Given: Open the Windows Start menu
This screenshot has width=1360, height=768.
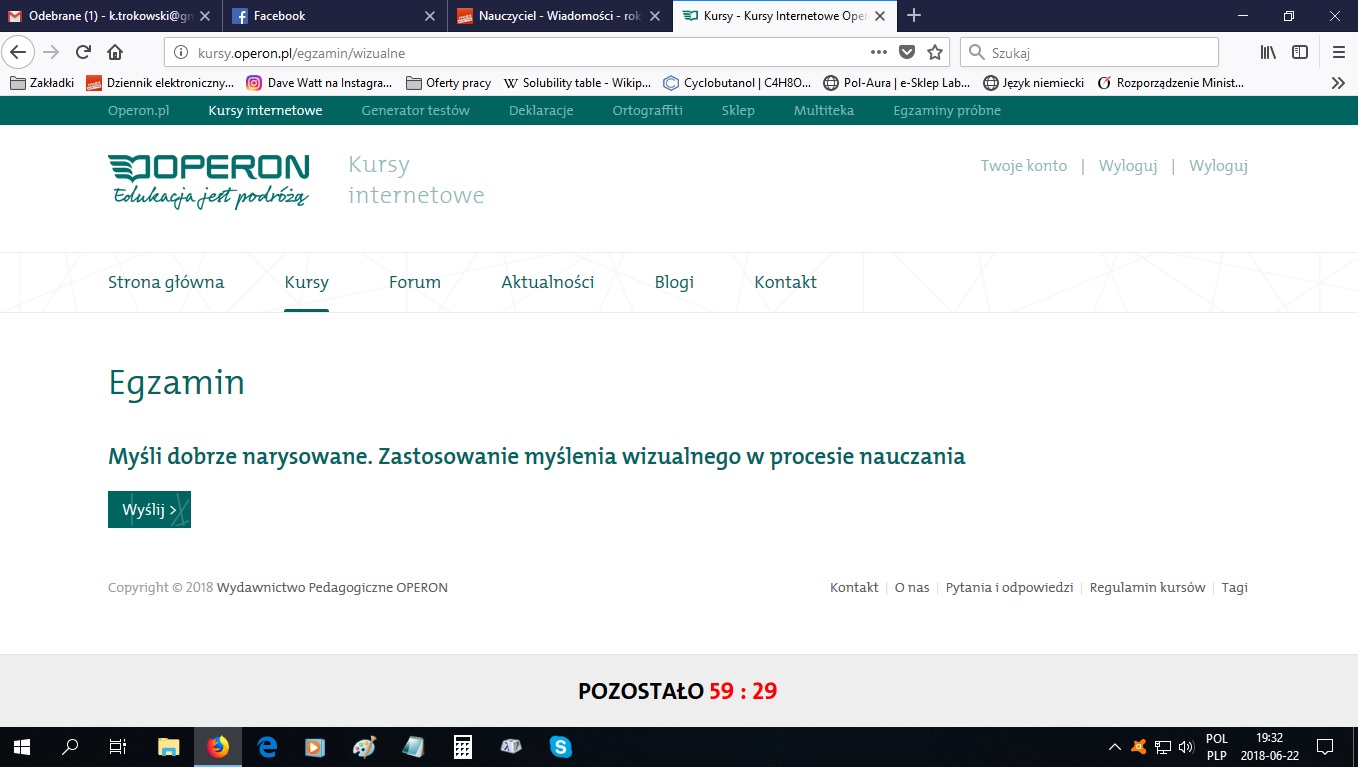Looking at the screenshot, I should click(x=22, y=747).
